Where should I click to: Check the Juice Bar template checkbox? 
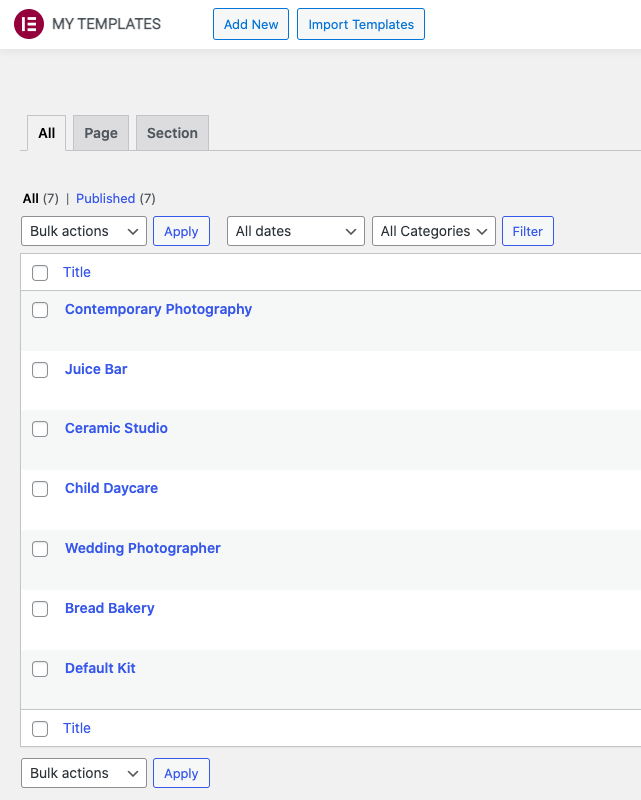click(x=40, y=369)
